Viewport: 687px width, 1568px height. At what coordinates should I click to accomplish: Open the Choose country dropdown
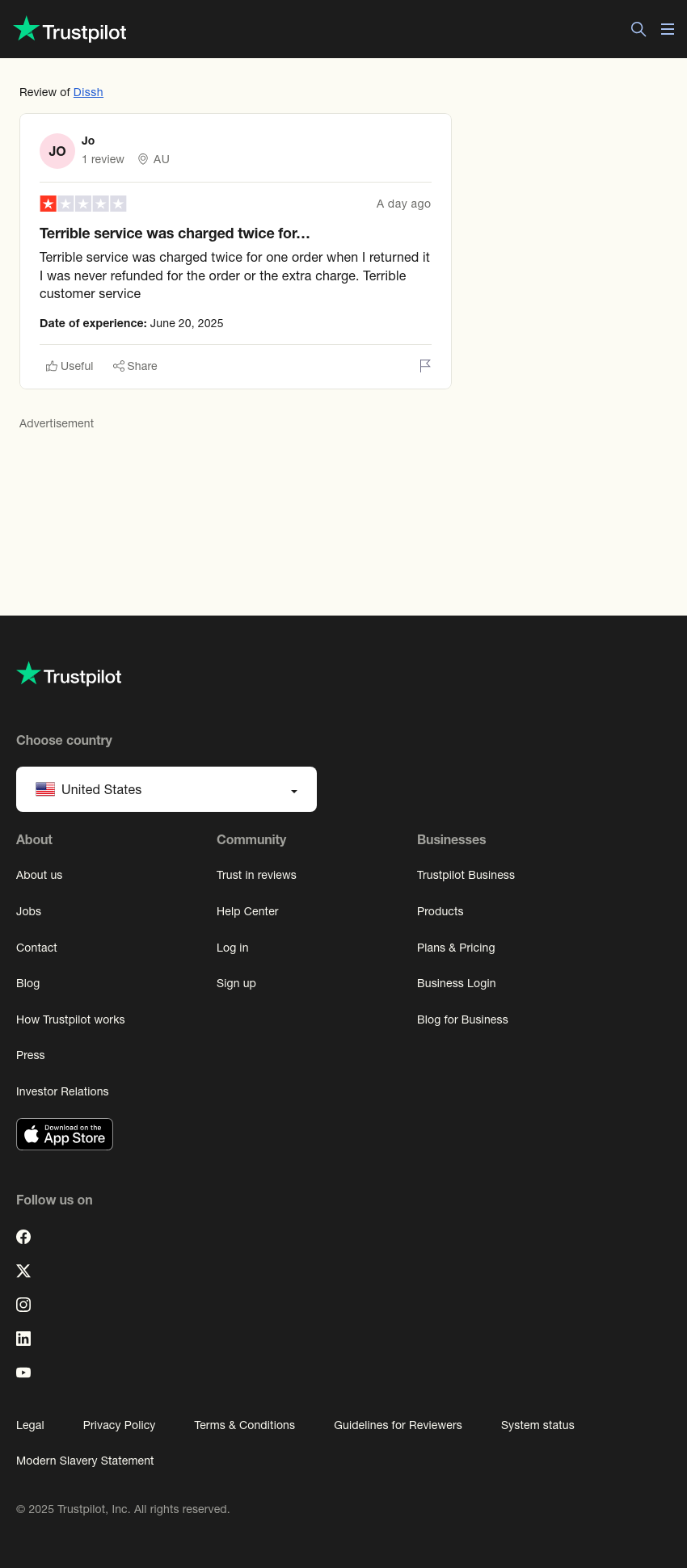coord(166,789)
